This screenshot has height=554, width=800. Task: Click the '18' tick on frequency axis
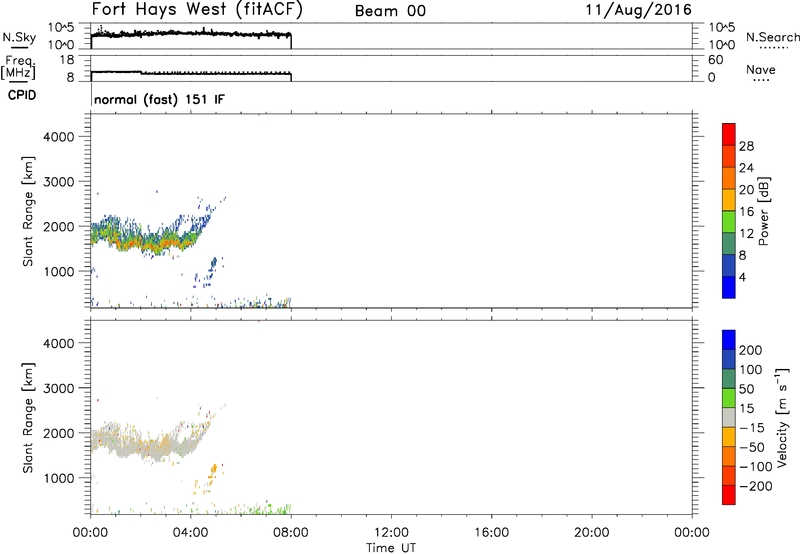pos(67,60)
